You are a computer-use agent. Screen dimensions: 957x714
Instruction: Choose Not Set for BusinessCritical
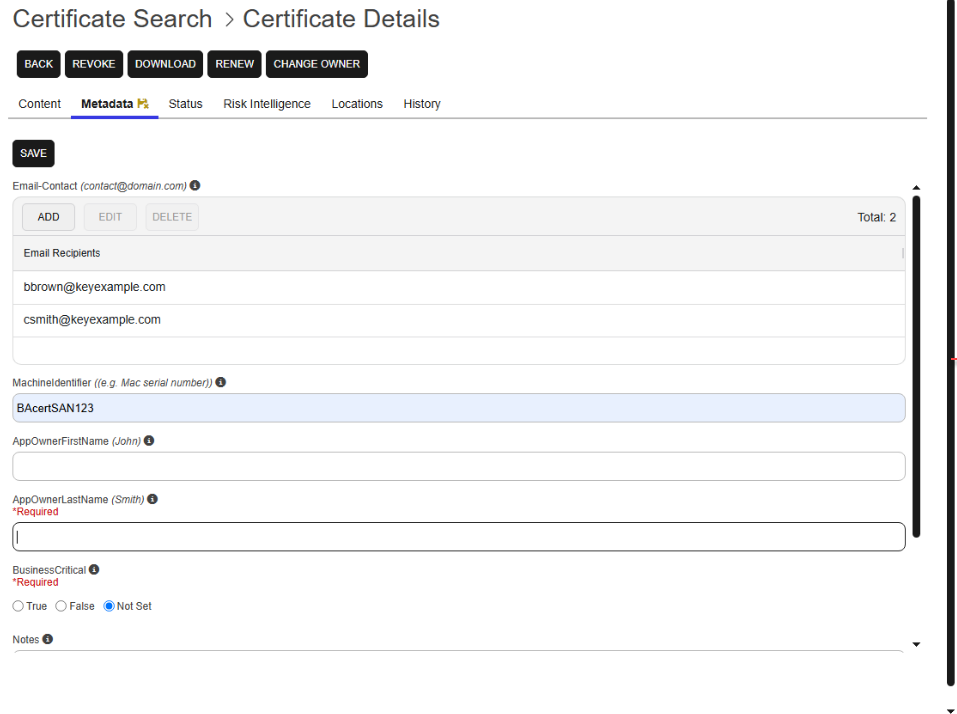pyautogui.click(x=109, y=606)
